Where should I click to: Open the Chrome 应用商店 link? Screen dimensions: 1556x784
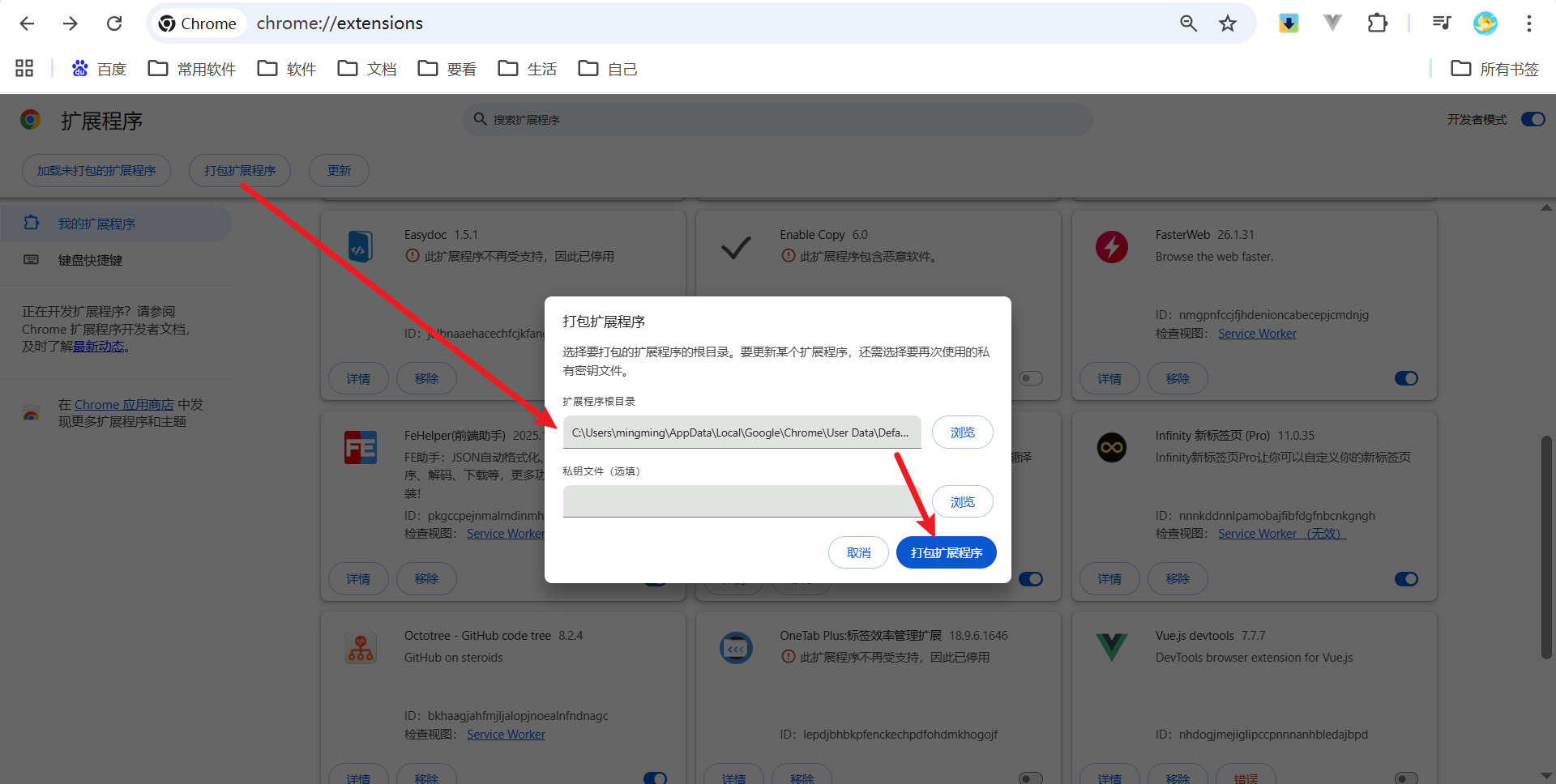click(x=124, y=404)
